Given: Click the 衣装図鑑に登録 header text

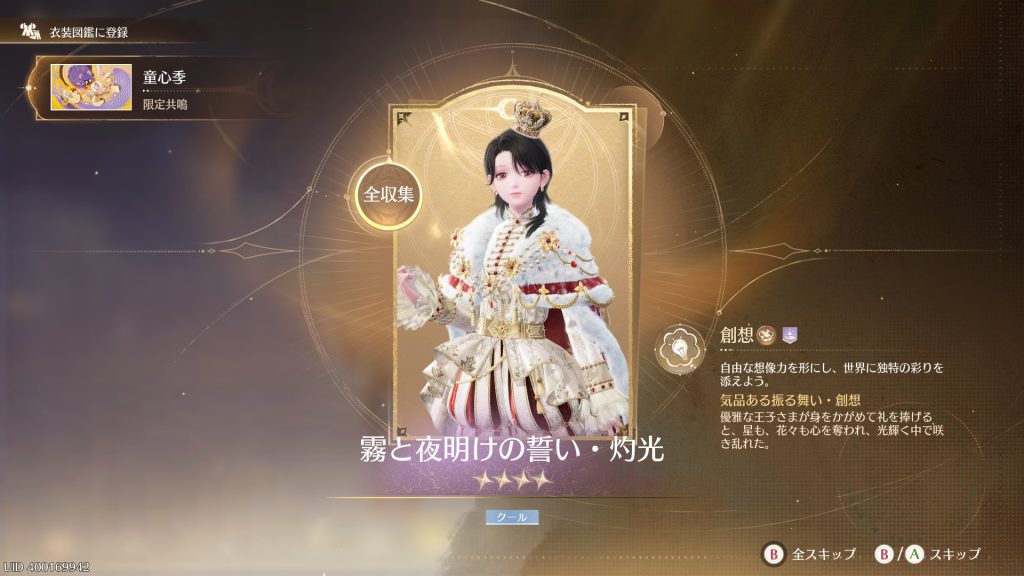Looking at the screenshot, I should [x=89, y=32].
